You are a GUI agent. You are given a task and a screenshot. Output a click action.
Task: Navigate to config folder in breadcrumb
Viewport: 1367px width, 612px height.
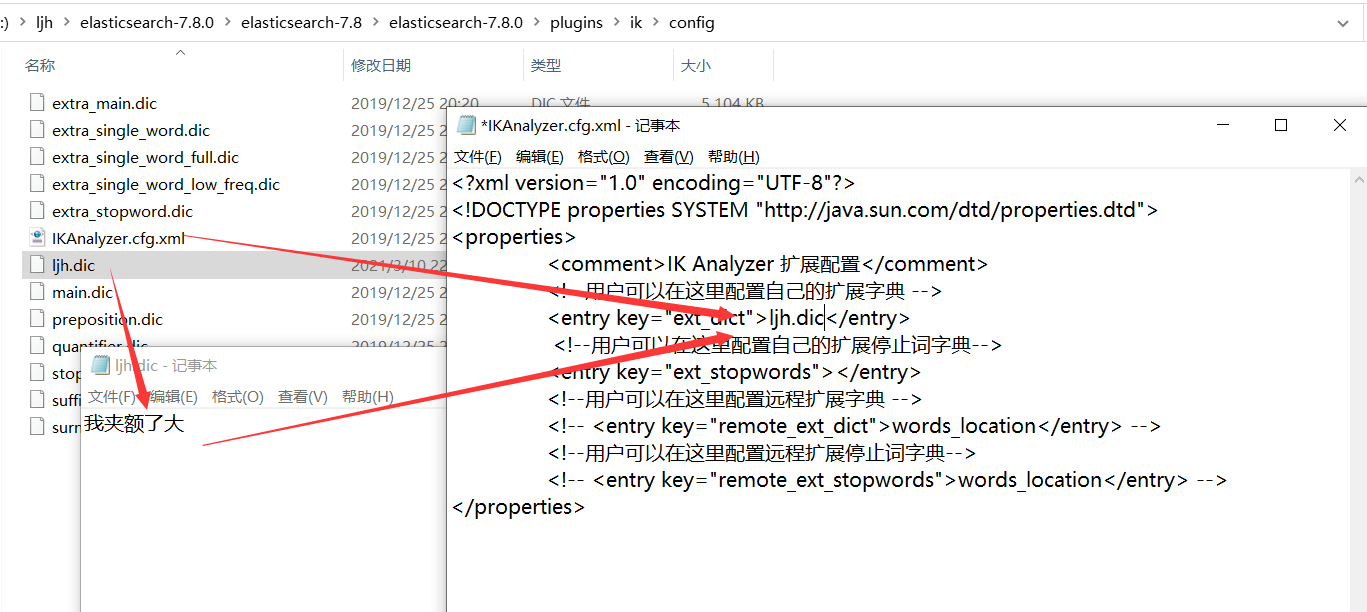pyautogui.click(x=691, y=22)
